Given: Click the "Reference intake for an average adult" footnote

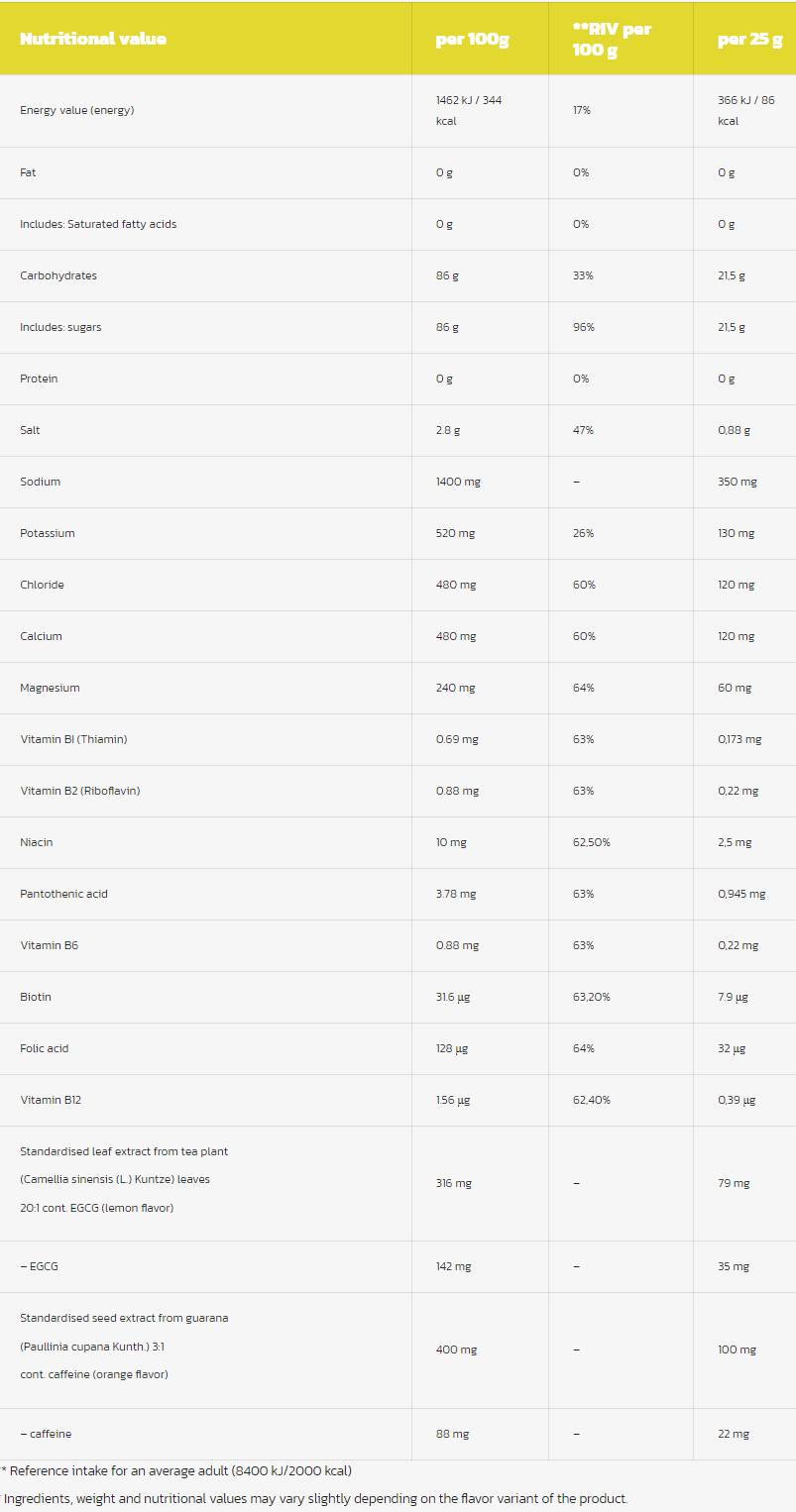Looking at the screenshot, I should click(x=179, y=1471).
